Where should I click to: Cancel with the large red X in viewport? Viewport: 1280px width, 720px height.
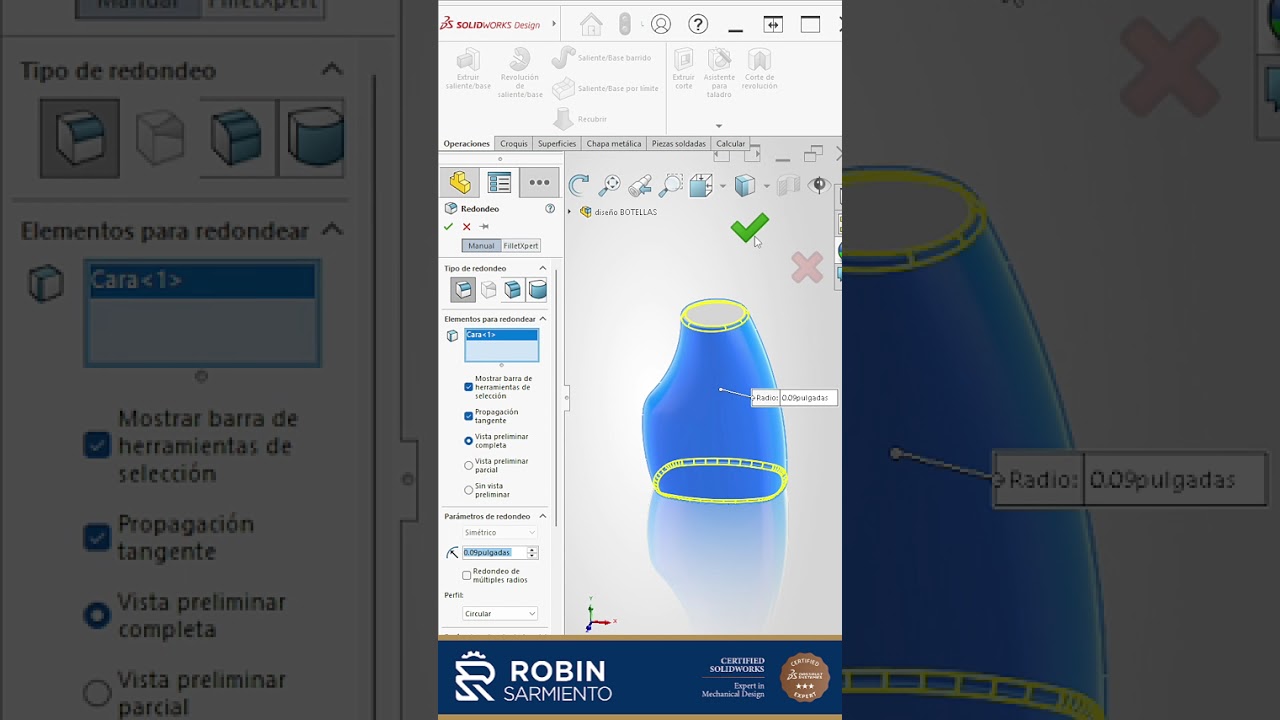807,267
